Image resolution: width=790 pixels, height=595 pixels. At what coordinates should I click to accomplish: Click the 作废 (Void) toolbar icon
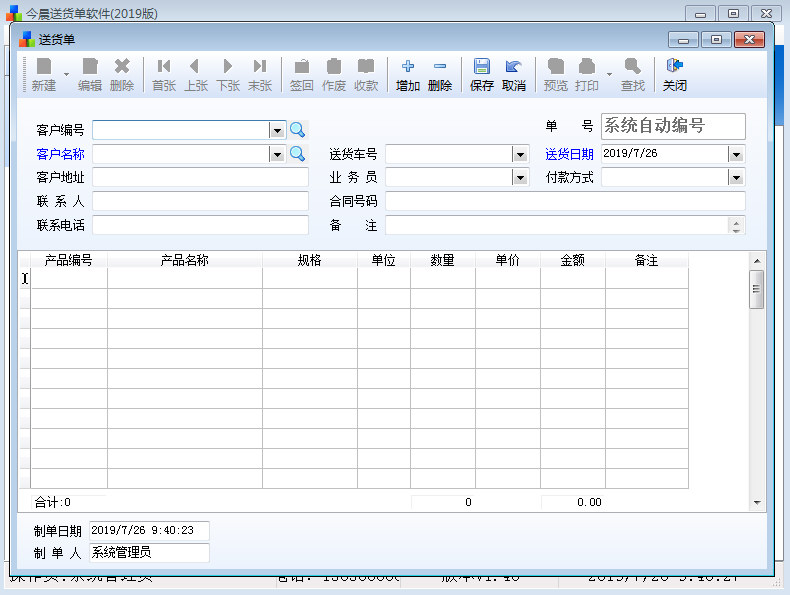pos(334,75)
